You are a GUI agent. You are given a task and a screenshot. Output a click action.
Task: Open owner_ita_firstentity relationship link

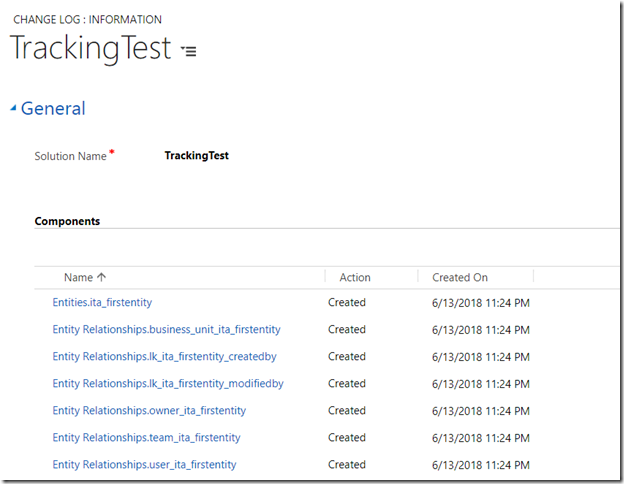pyautogui.click(x=149, y=411)
